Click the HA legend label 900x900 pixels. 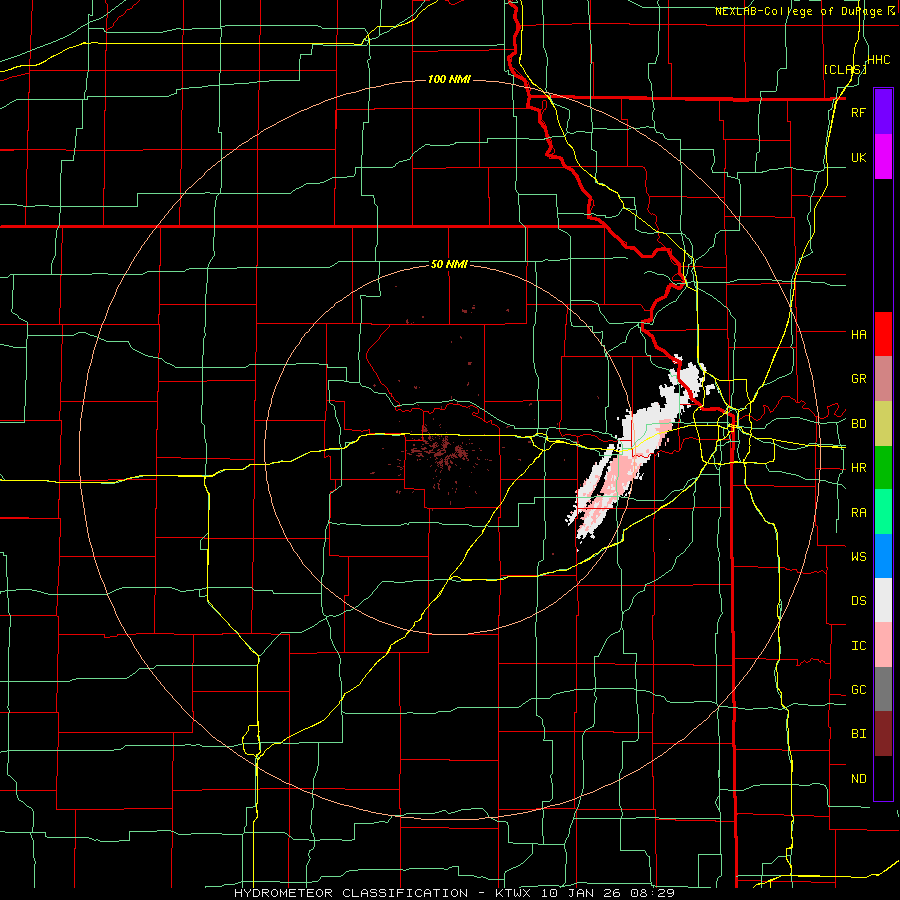tap(858, 334)
